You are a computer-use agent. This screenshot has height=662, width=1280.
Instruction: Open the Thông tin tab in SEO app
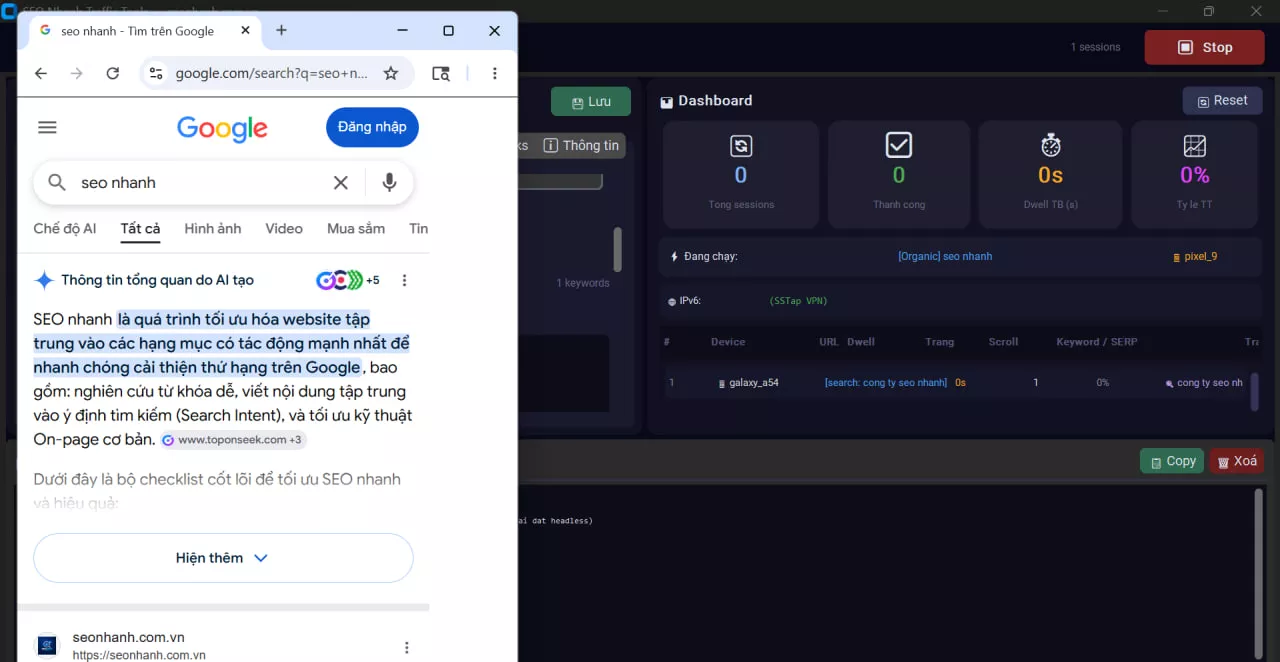581,146
